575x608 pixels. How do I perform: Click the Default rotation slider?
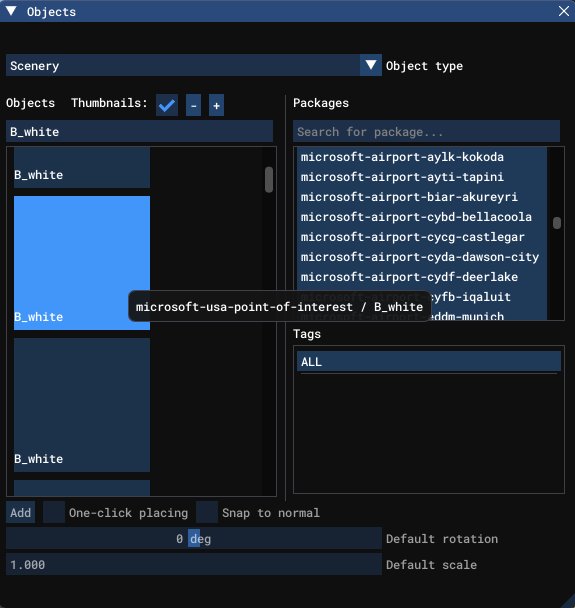point(193,539)
